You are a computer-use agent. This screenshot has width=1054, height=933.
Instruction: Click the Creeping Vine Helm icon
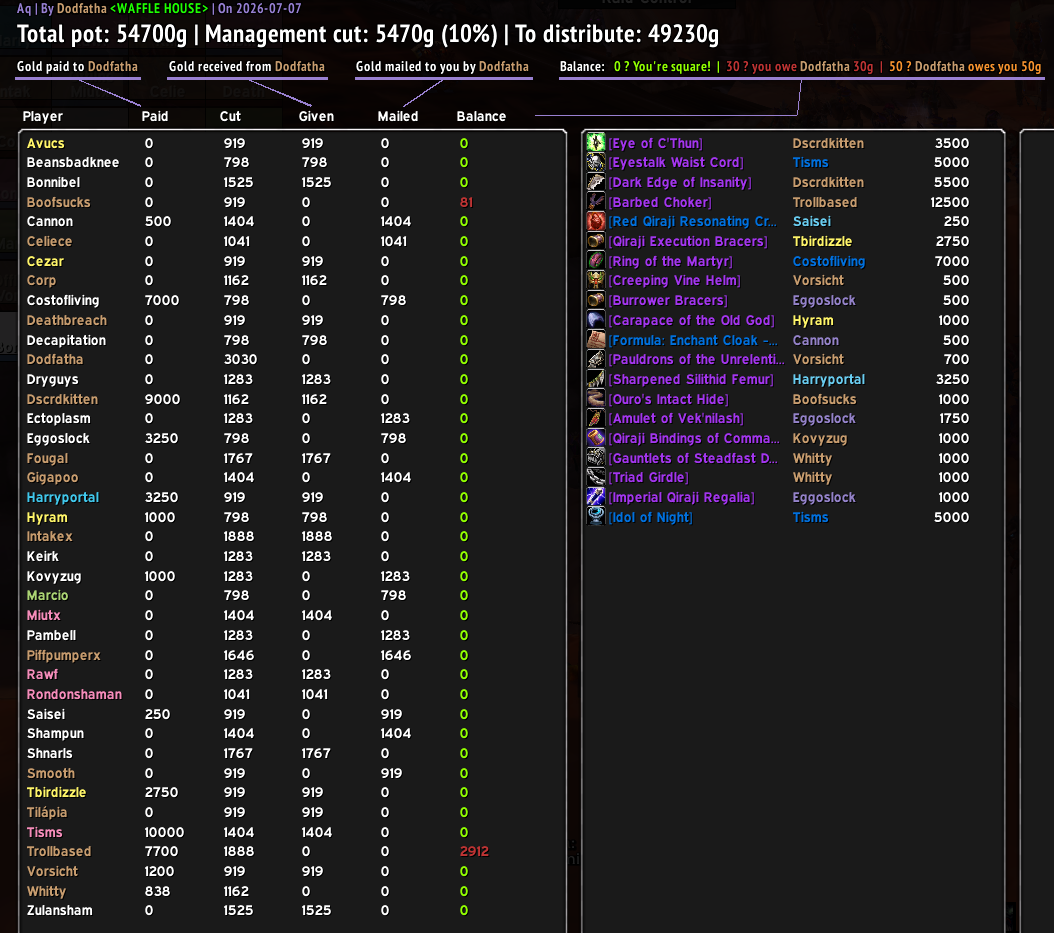[596, 280]
